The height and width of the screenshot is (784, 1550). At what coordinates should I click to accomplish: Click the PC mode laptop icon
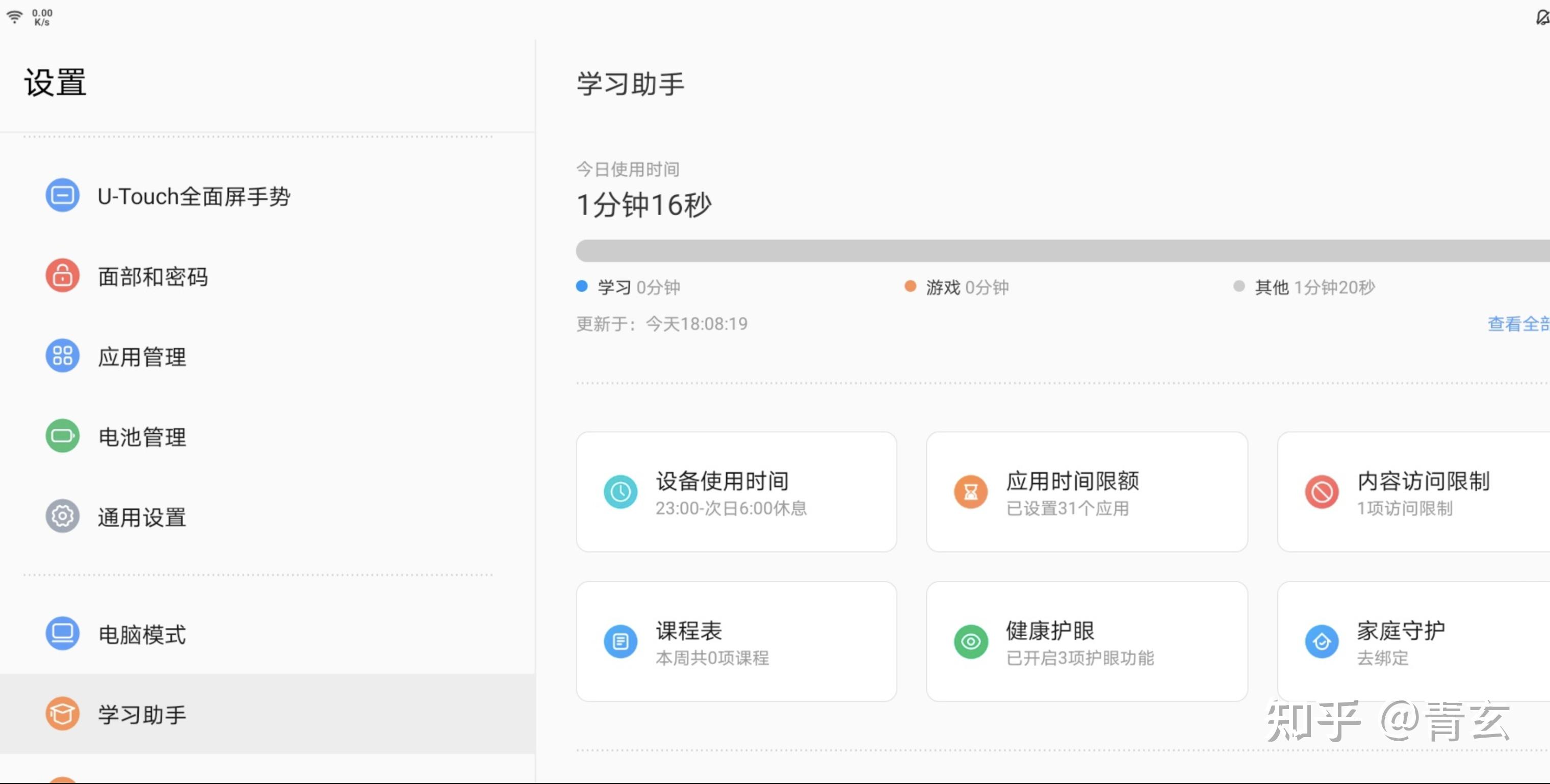coord(63,634)
